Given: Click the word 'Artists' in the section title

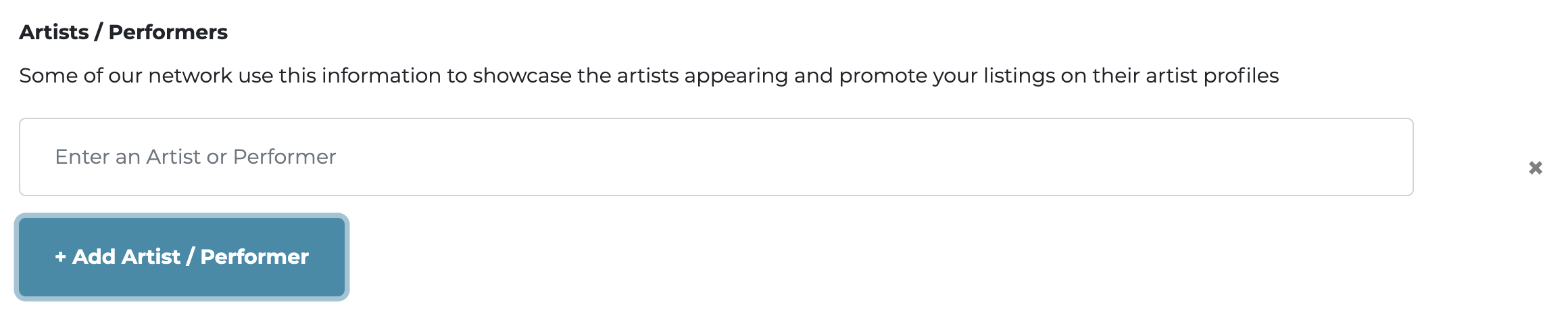Looking at the screenshot, I should (54, 32).
